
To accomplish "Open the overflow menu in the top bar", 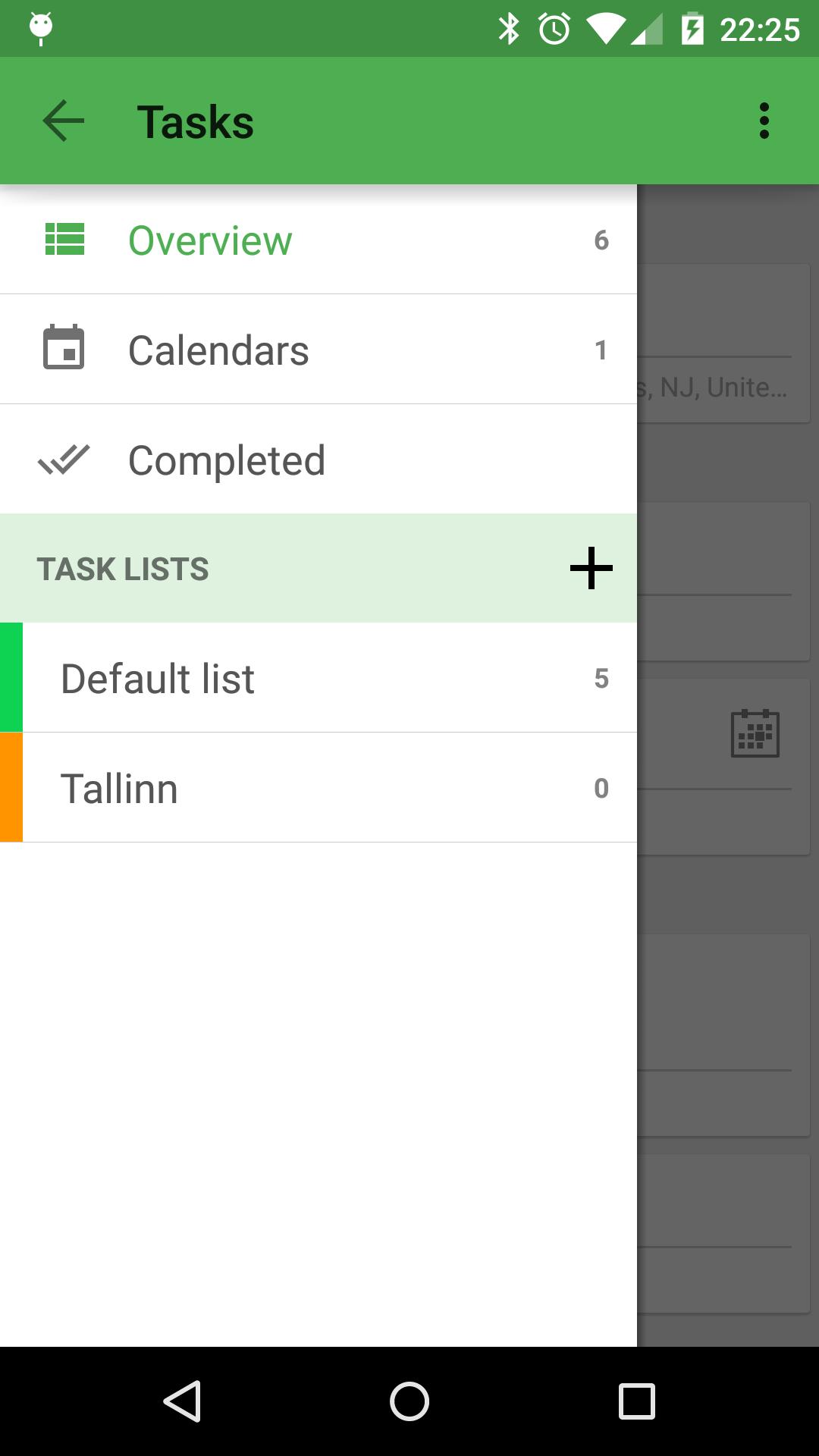I will click(x=763, y=121).
